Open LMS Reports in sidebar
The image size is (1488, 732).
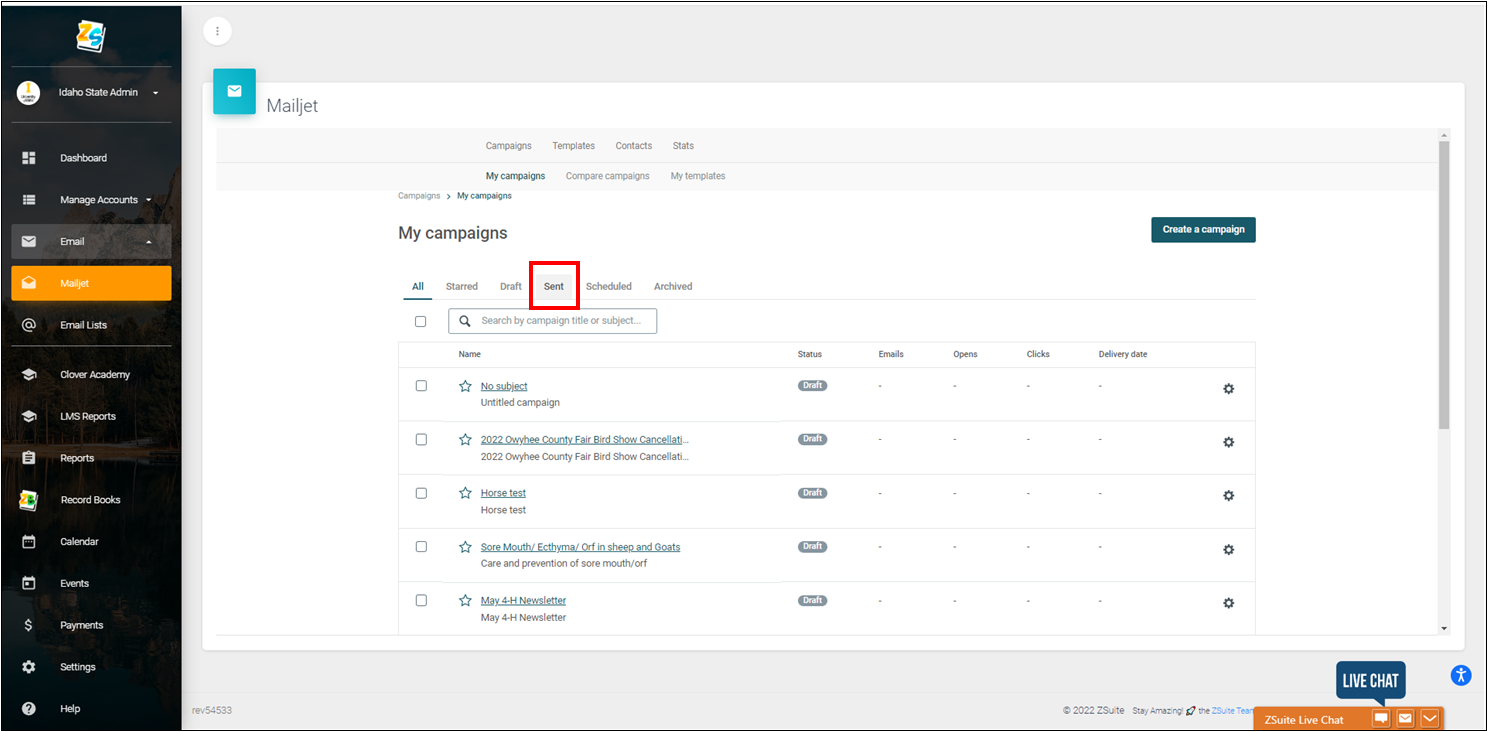coord(88,416)
